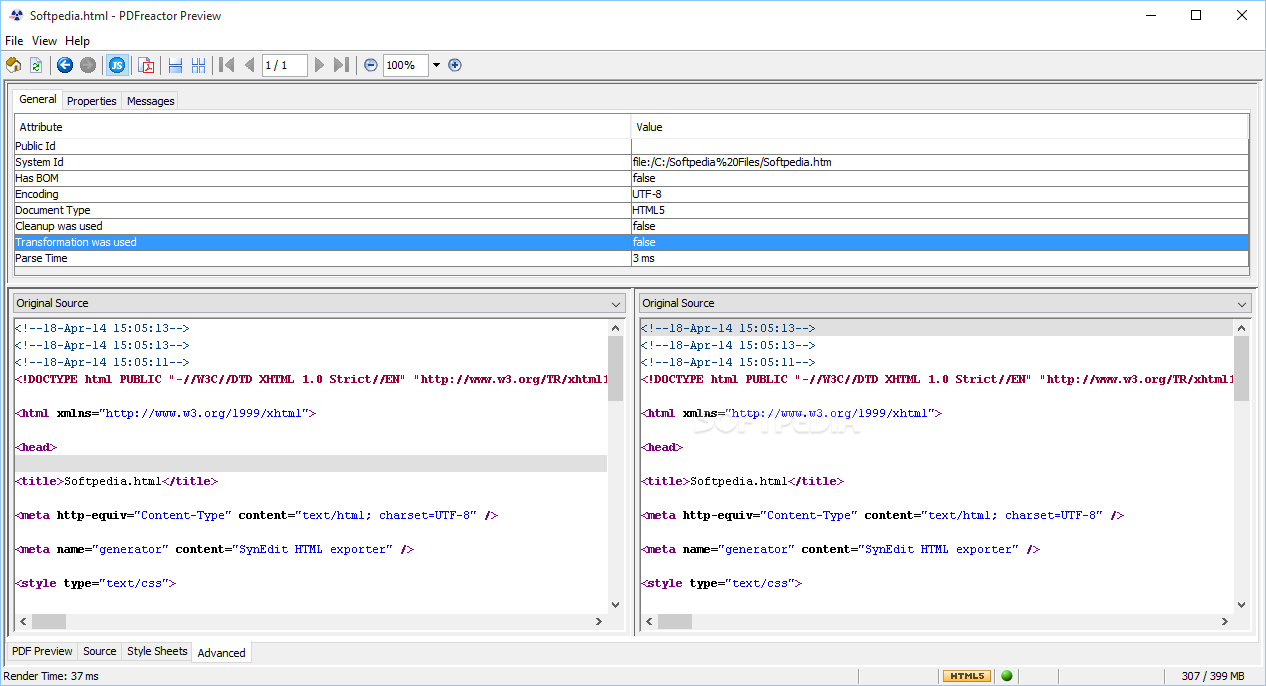Click right arrow of right horizontal scrollbar
1266x686 pixels.
(1225, 621)
